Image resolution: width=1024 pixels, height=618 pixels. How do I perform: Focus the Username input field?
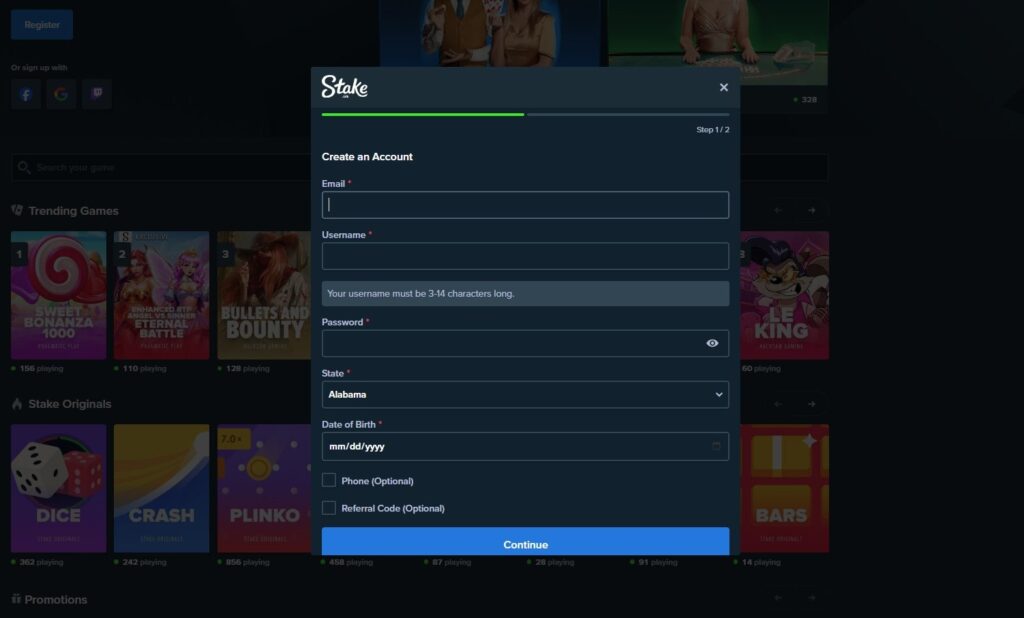coord(525,256)
